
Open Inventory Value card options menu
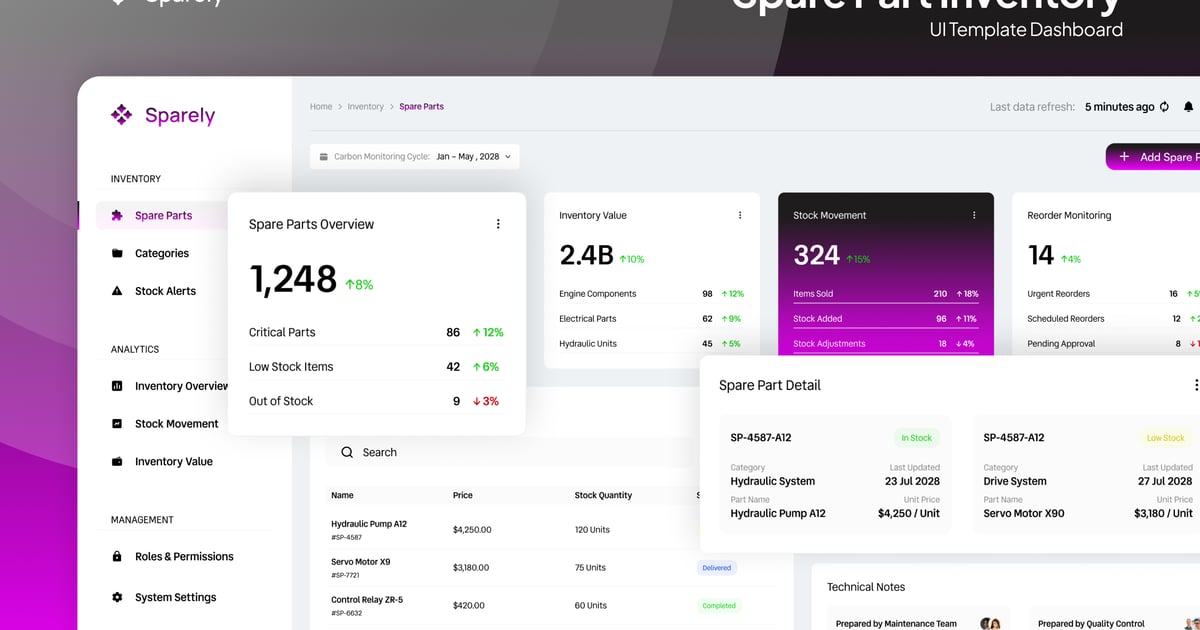click(x=740, y=215)
